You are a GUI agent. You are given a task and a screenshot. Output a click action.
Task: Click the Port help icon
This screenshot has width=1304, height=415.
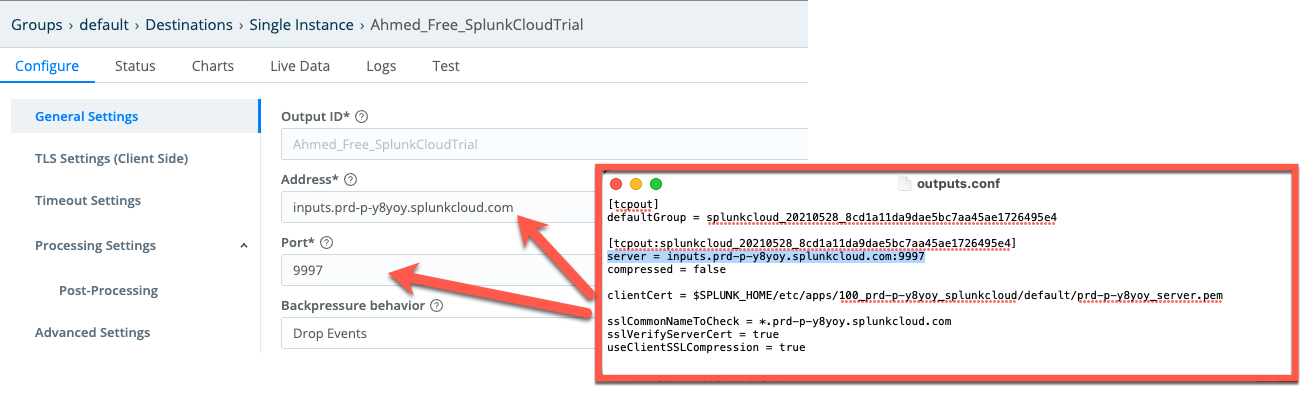coord(327,242)
